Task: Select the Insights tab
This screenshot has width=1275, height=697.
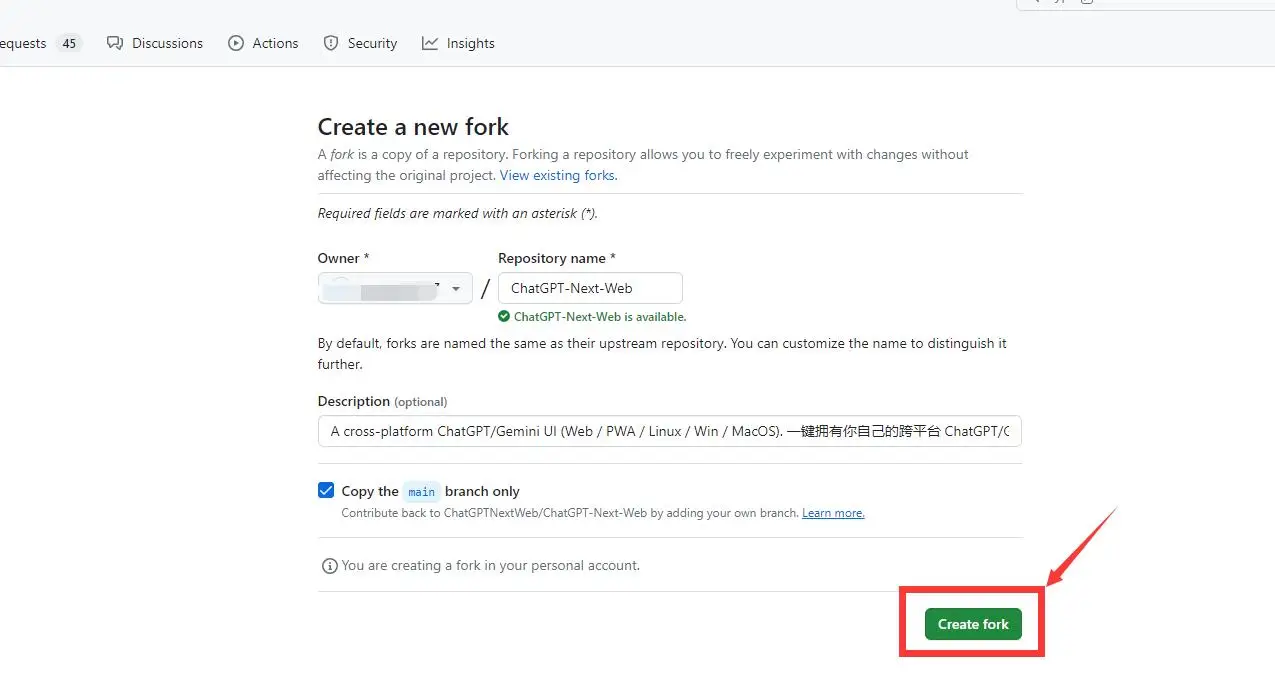Action: [x=470, y=43]
